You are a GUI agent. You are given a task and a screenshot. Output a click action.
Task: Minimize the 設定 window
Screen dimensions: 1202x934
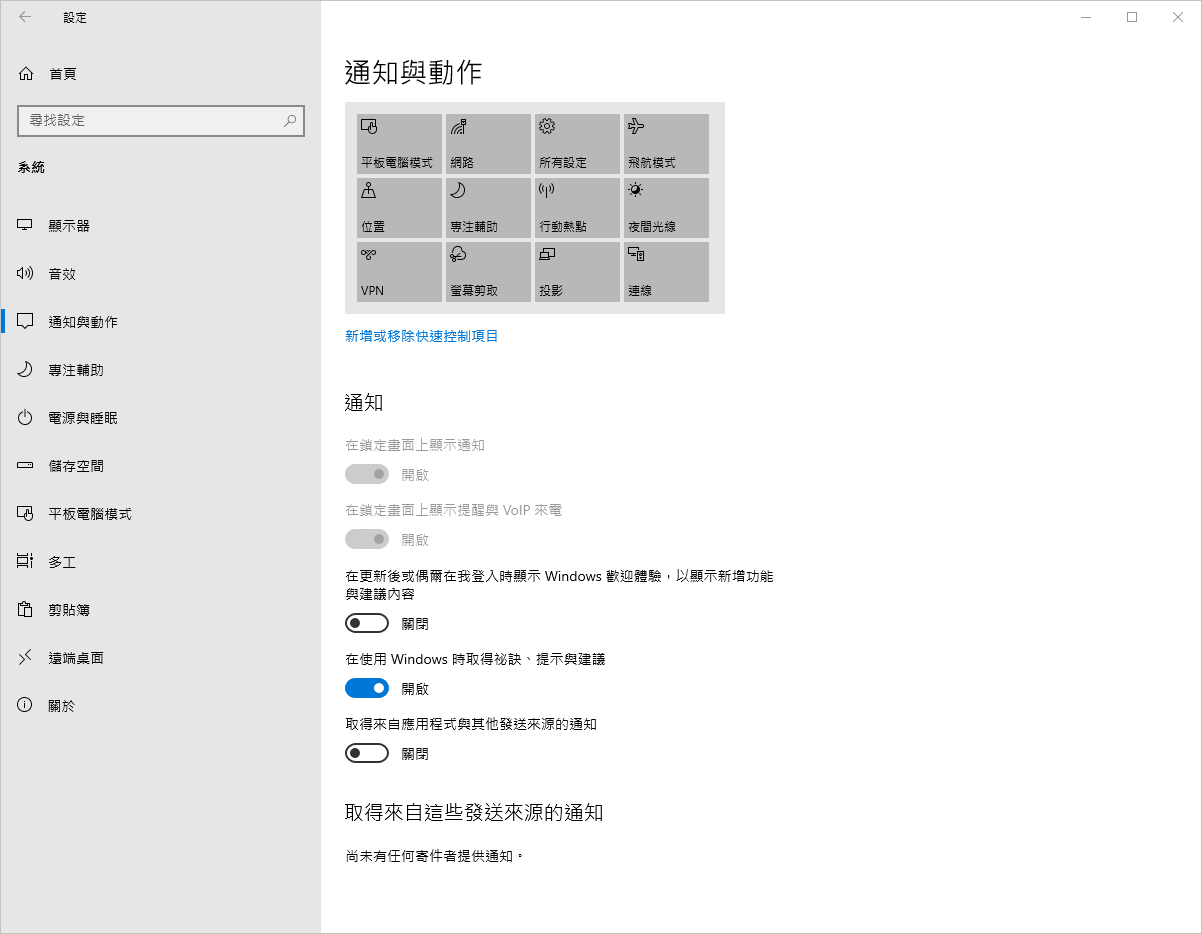[x=1086, y=17]
